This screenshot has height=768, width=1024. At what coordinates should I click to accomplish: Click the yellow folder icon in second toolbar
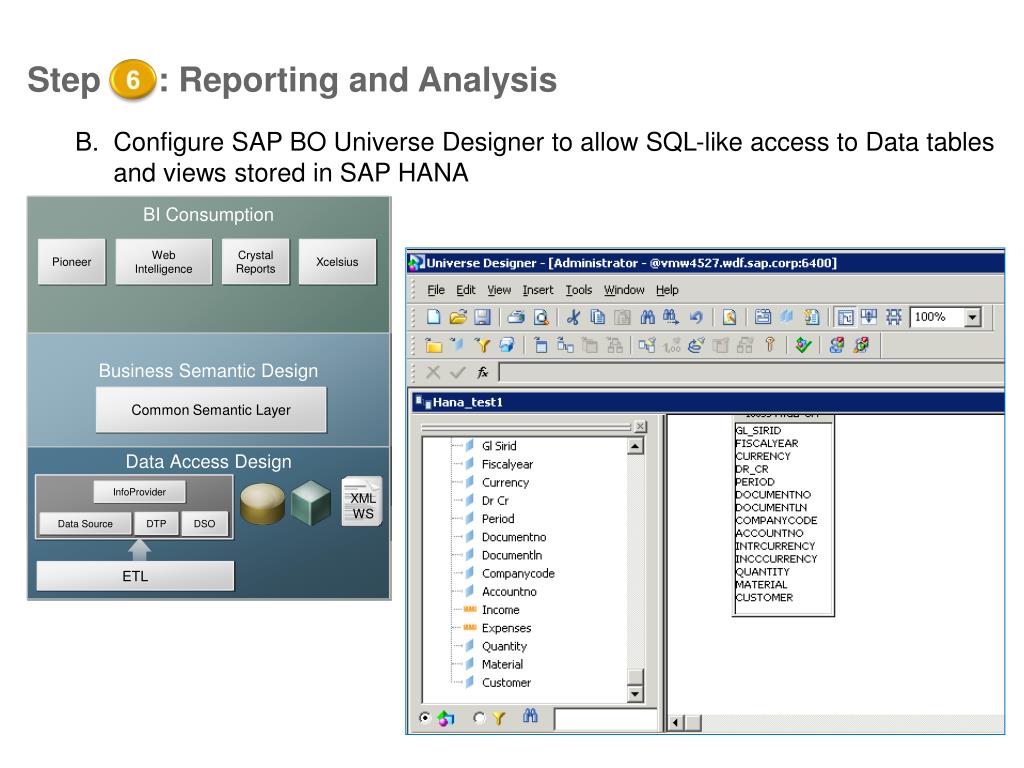click(434, 345)
